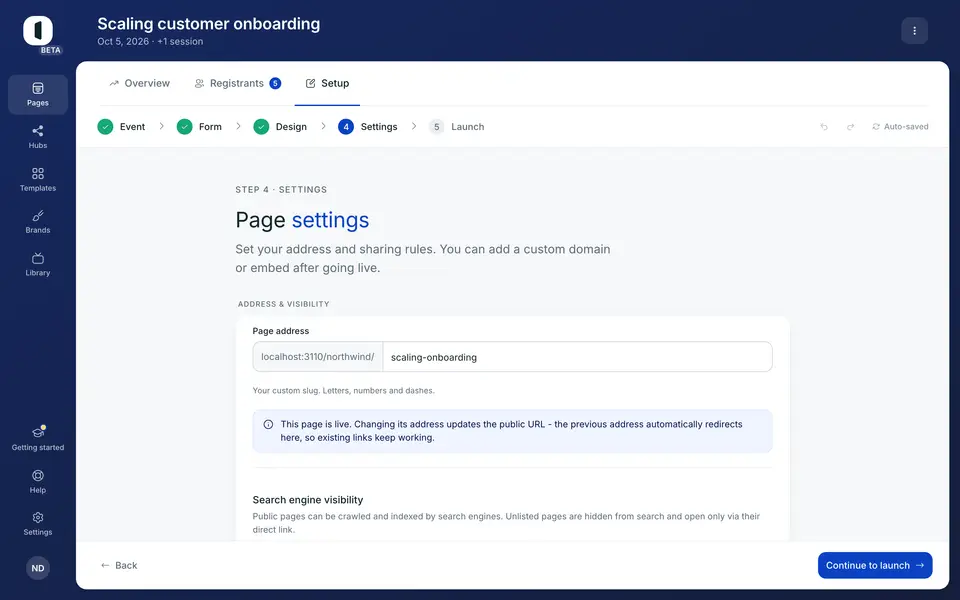The width and height of the screenshot is (960, 600).
Task: Click Continue to launch button
Action: point(875,565)
